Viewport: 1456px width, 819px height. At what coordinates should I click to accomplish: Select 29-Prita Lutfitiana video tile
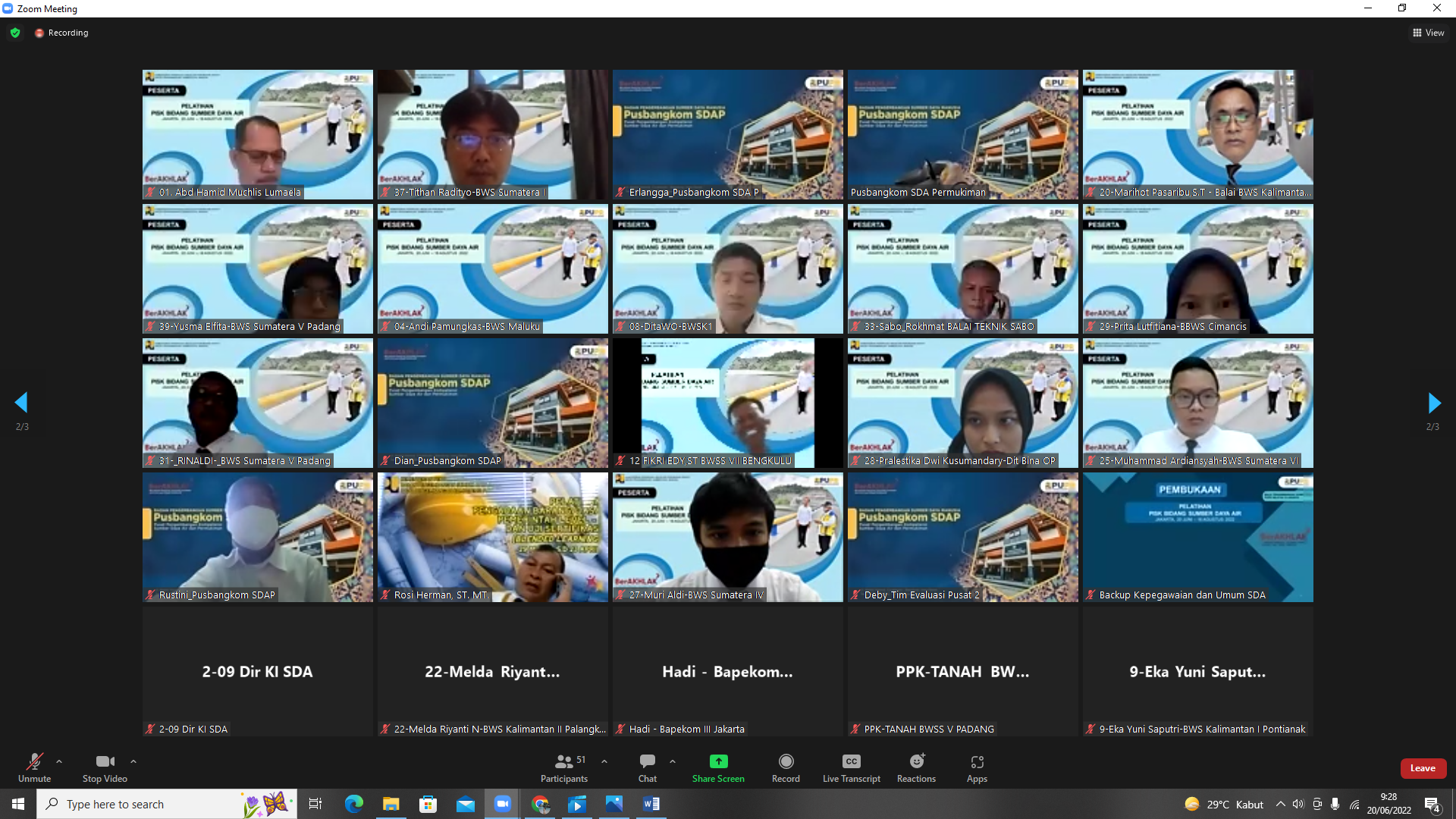click(x=1198, y=268)
